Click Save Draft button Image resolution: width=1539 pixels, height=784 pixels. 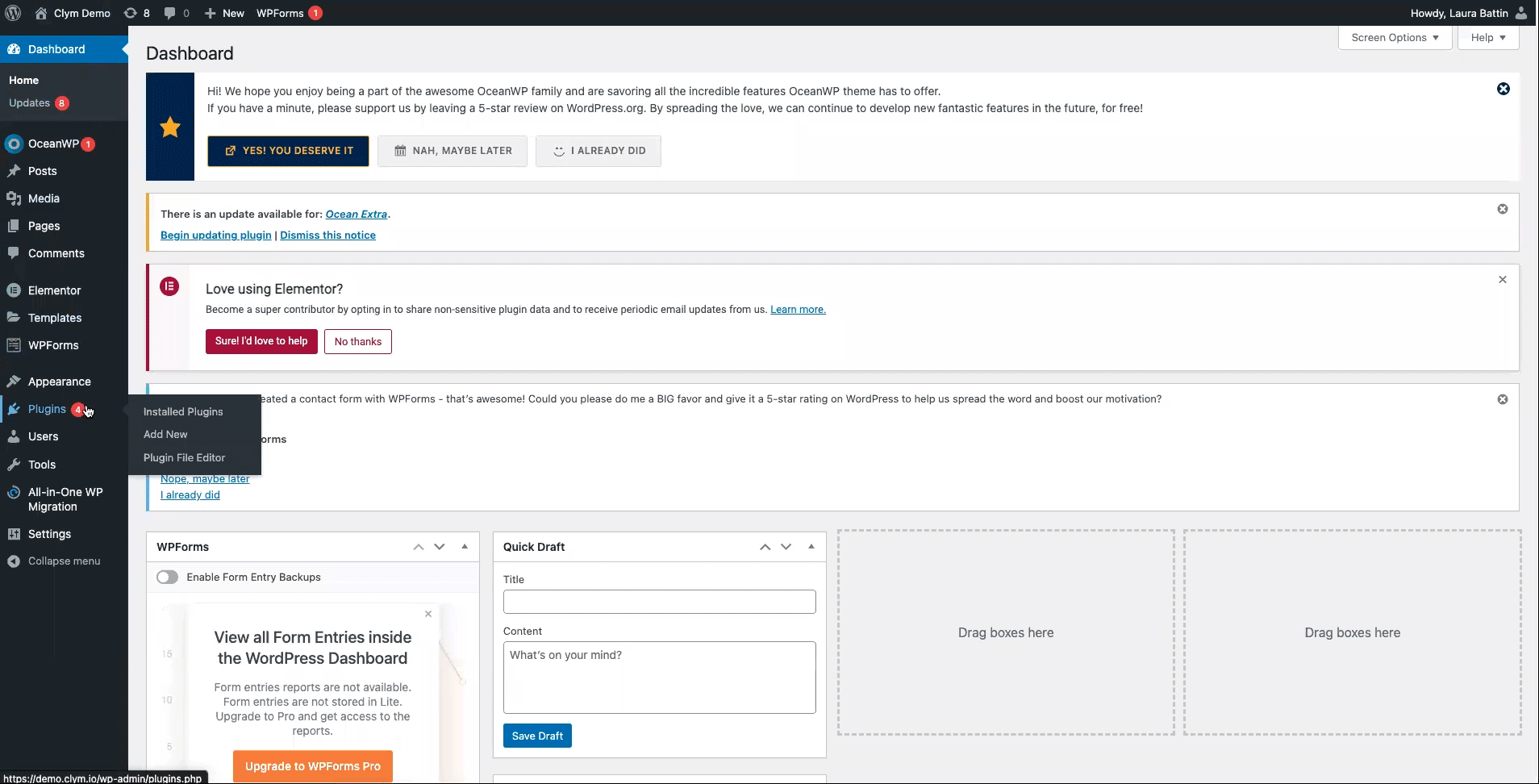(537, 736)
